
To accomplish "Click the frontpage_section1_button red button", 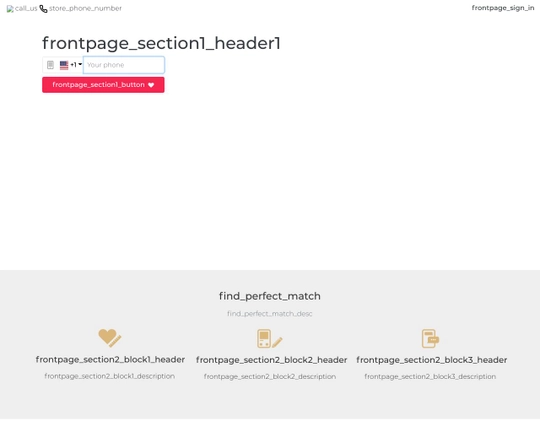I will click(103, 85).
